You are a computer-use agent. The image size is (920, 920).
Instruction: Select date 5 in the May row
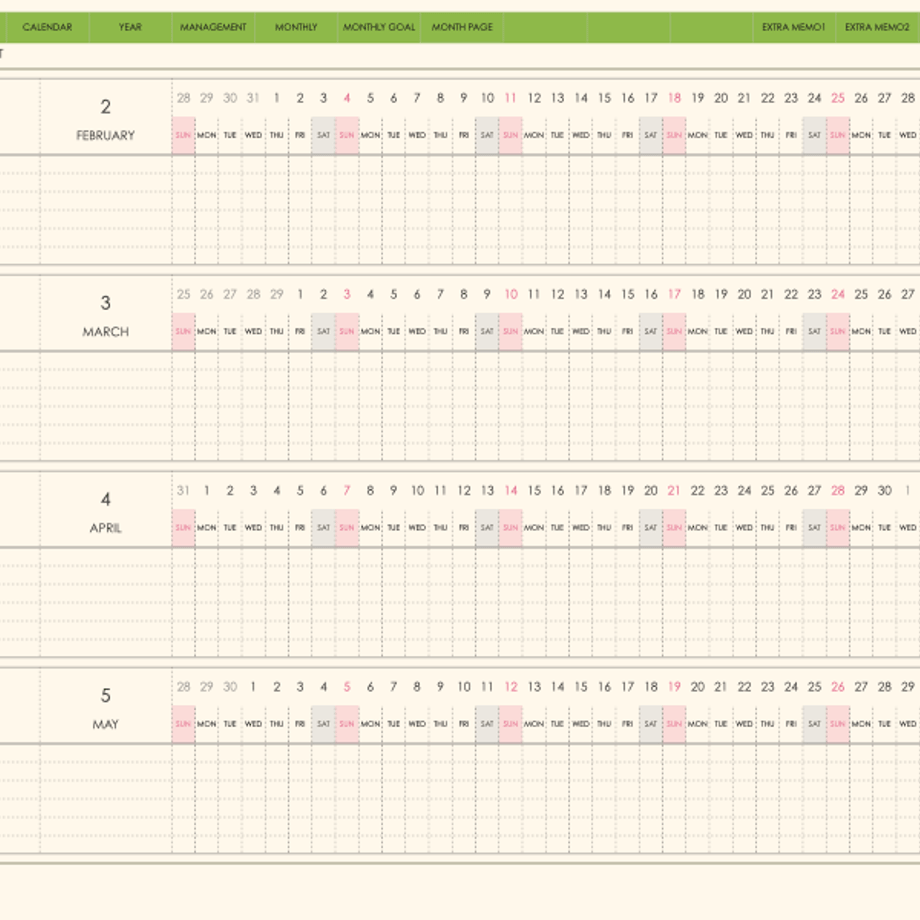point(347,687)
